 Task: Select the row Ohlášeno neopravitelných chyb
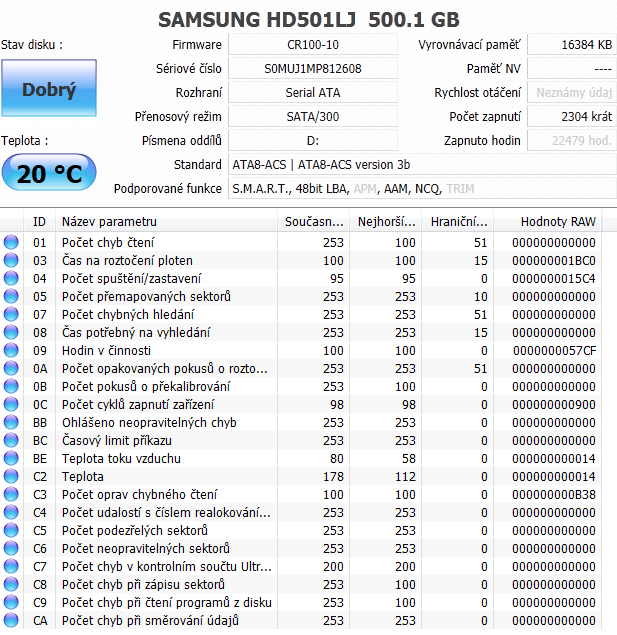(301, 422)
